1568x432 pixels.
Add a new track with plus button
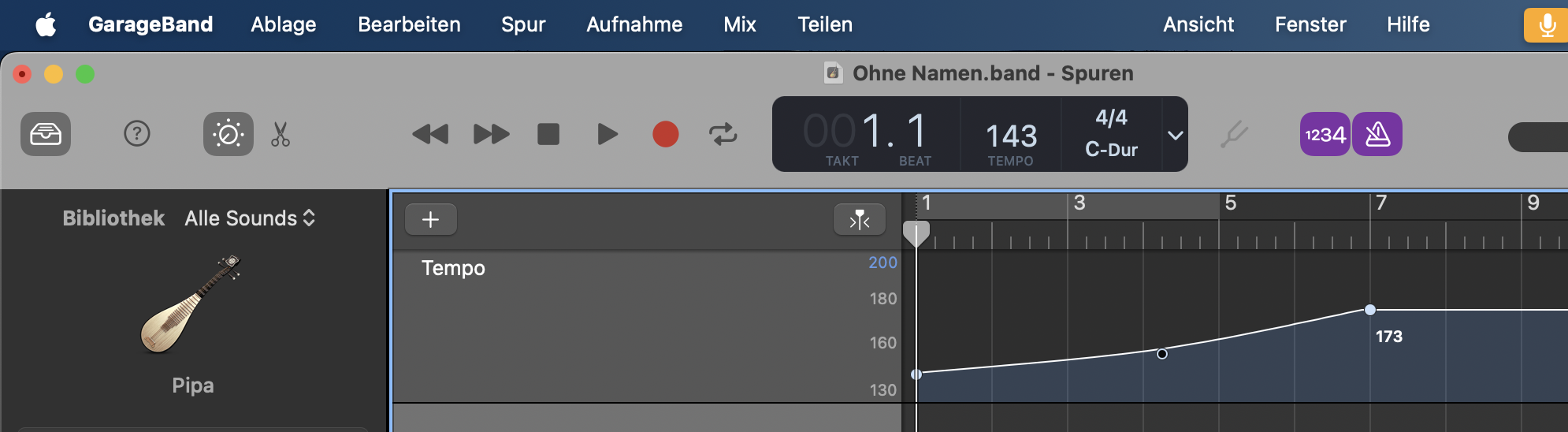430,220
